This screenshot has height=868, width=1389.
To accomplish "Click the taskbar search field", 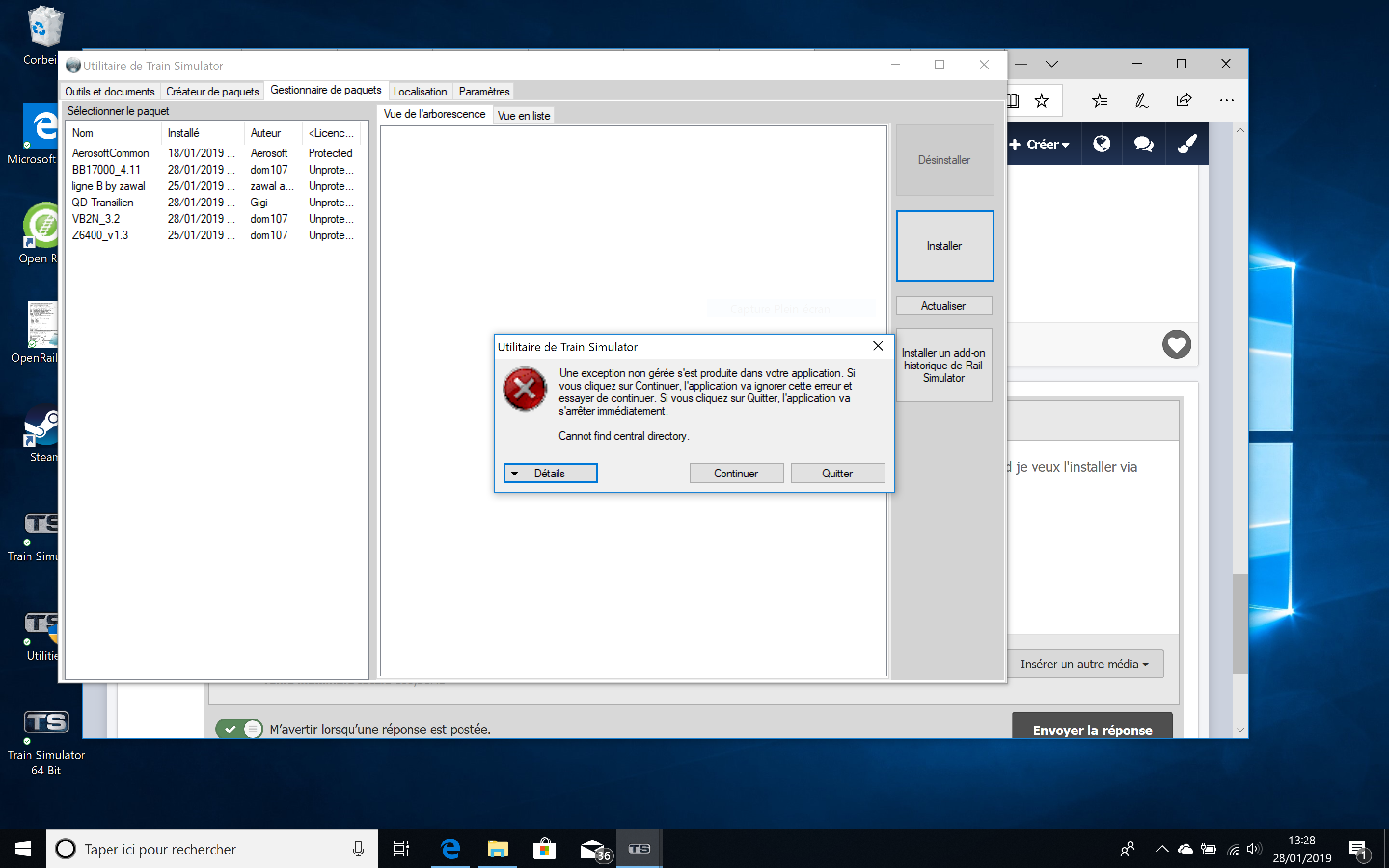I will pyautogui.click(x=212, y=849).
